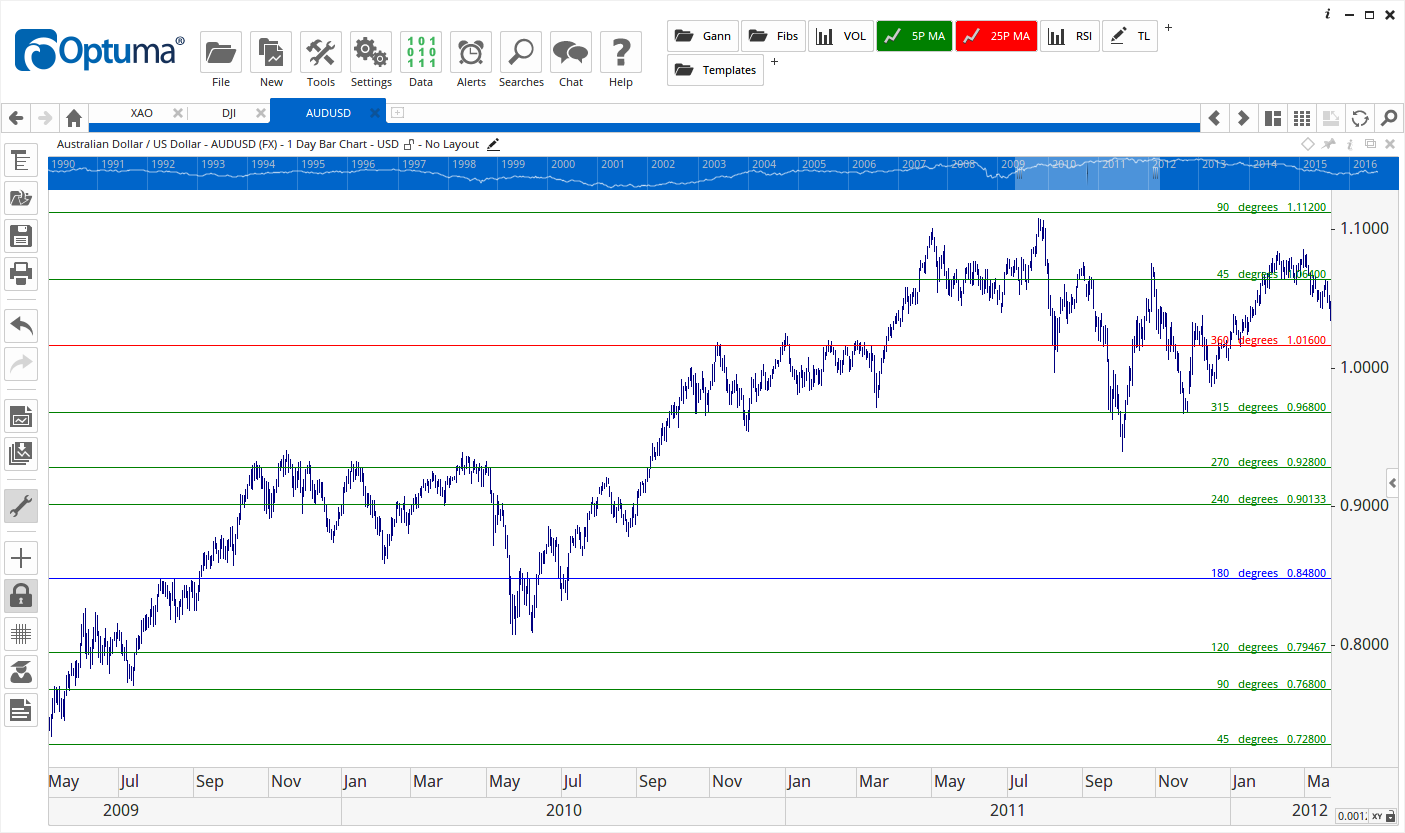
Task: Click the crosshair tool in the sidebar
Action: tap(21, 557)
